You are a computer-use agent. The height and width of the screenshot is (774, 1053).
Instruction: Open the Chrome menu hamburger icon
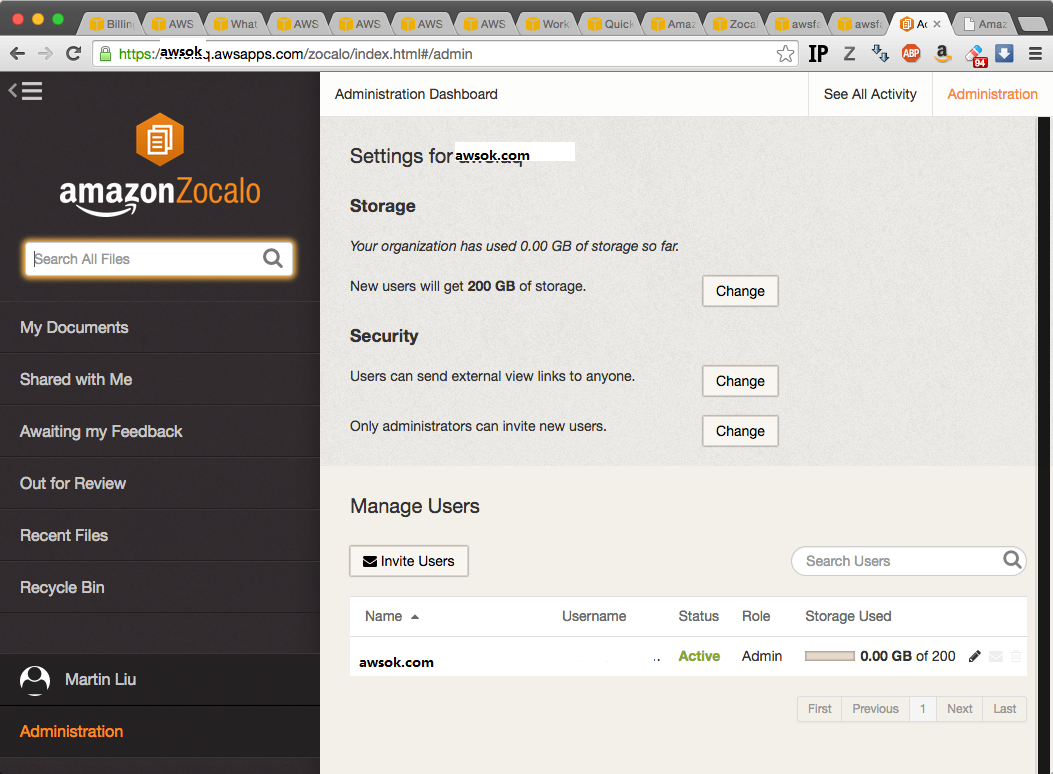click(1035, 54)
